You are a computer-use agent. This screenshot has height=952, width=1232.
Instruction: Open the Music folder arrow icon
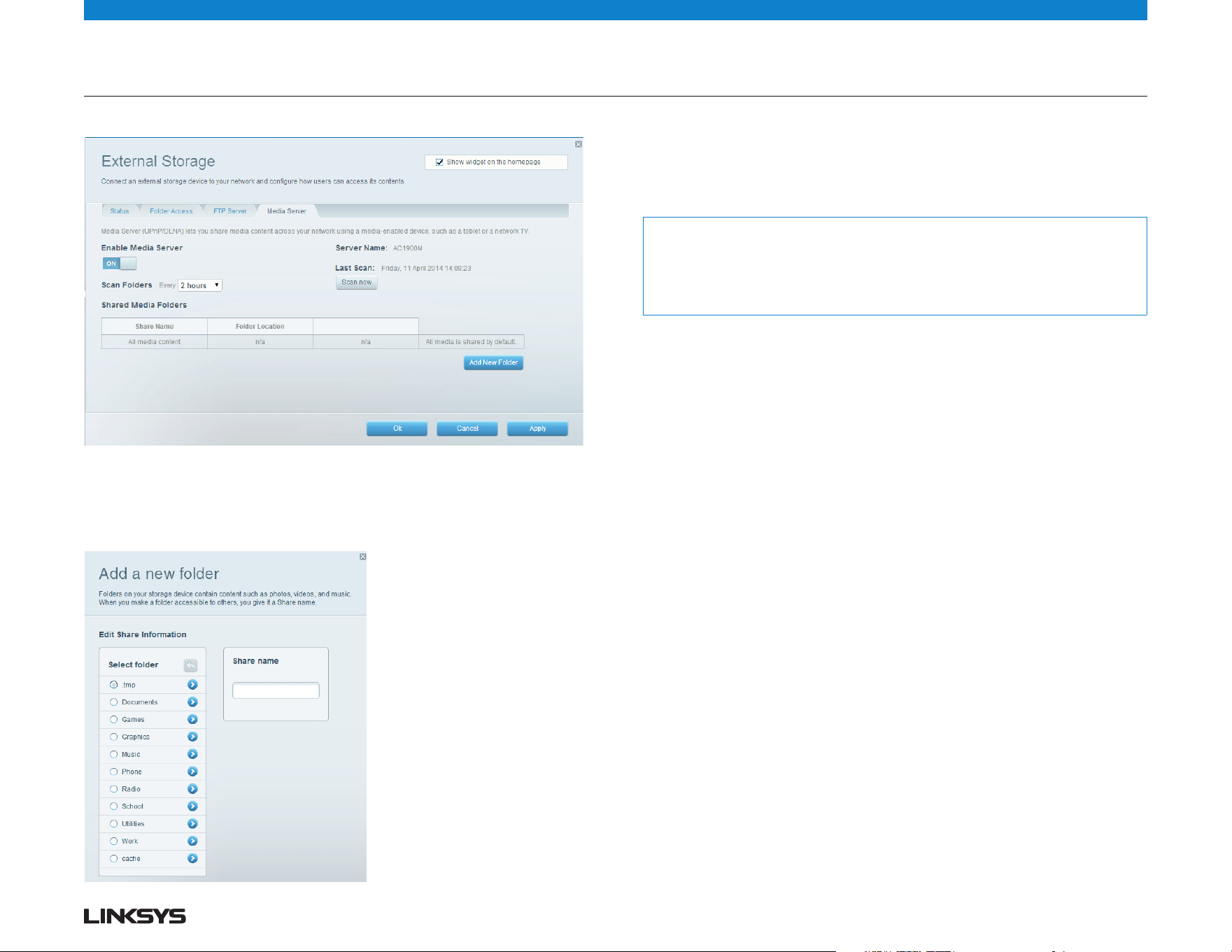tap(192, 754)
